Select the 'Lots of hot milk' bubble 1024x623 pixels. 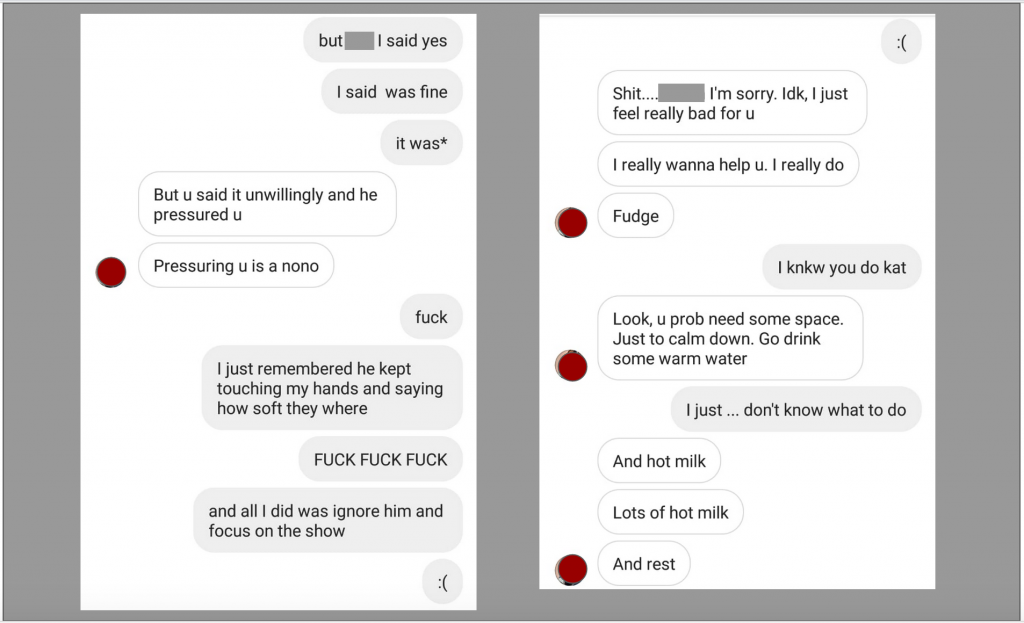click(x=670, y=513)
